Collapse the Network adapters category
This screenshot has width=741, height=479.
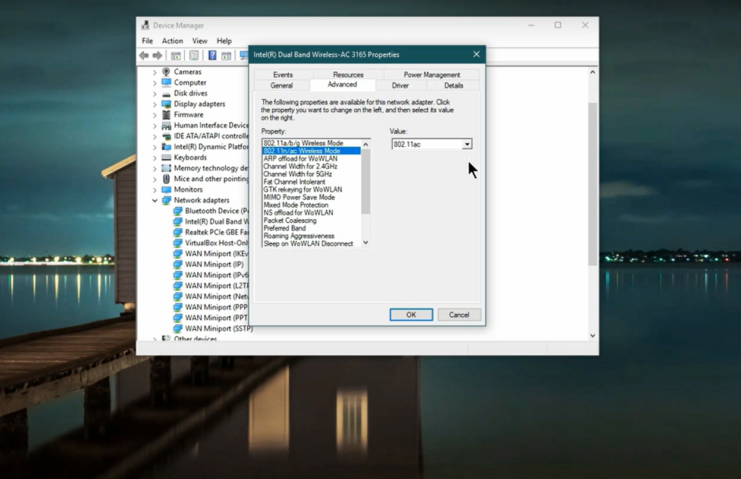155,200
